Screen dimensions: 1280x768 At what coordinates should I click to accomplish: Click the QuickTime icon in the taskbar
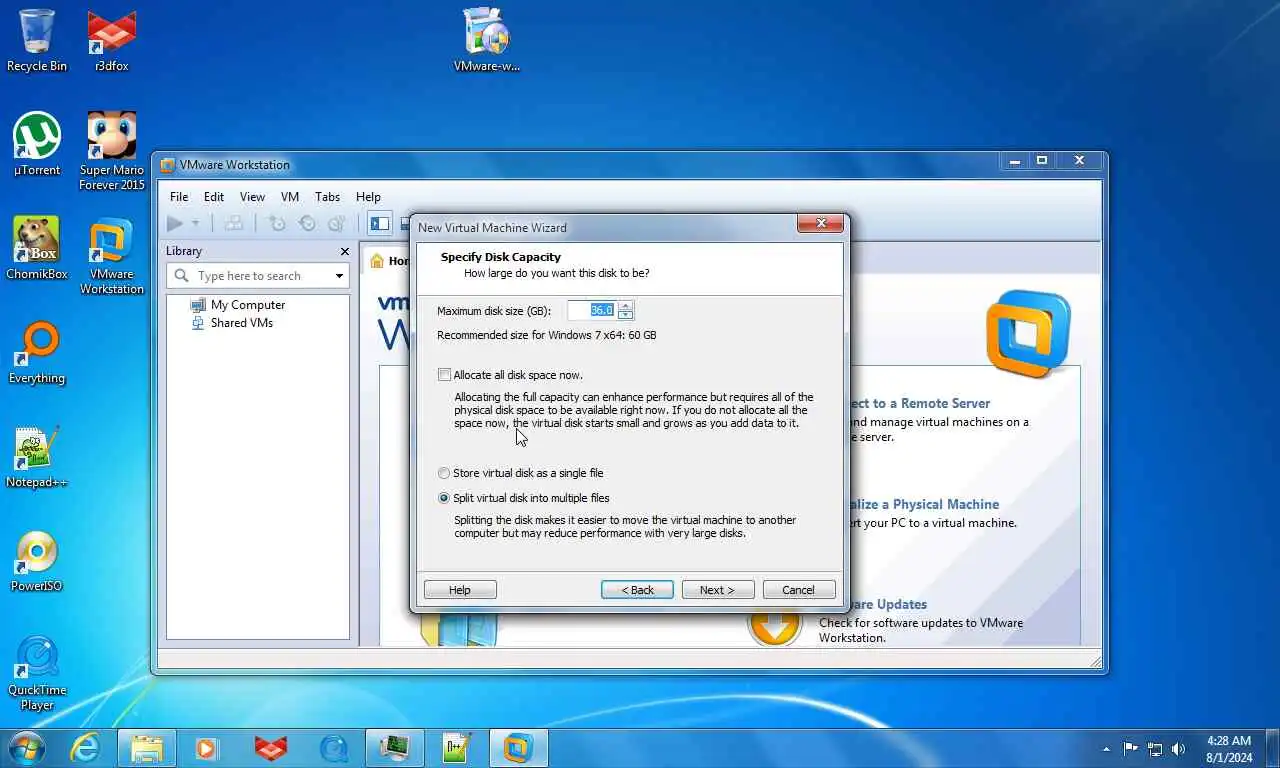pos(333,748)
